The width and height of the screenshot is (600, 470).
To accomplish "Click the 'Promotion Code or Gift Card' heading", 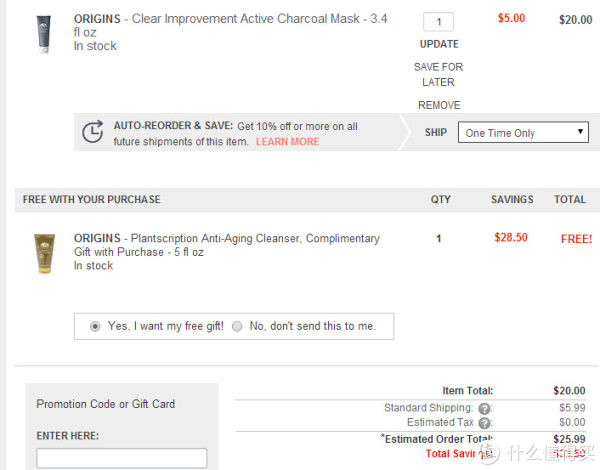I will click(106, 404).
